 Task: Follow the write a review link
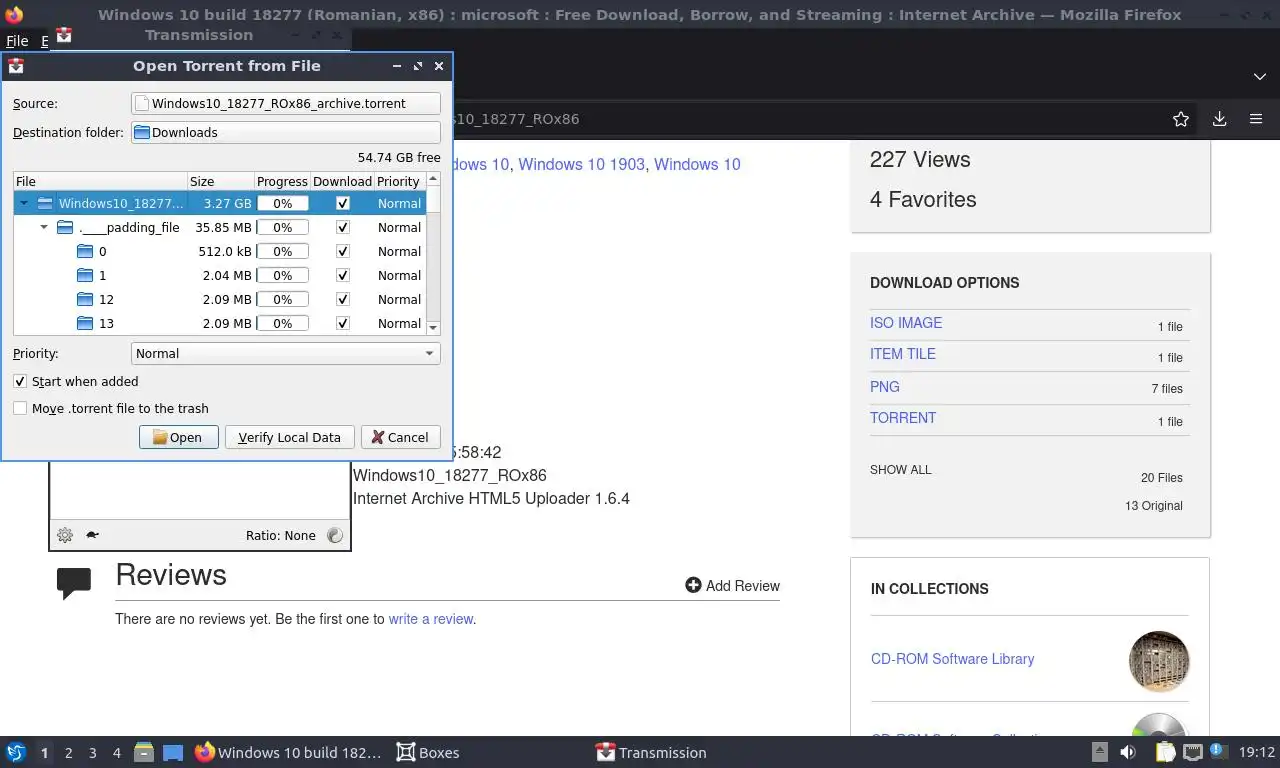point(431,619)
